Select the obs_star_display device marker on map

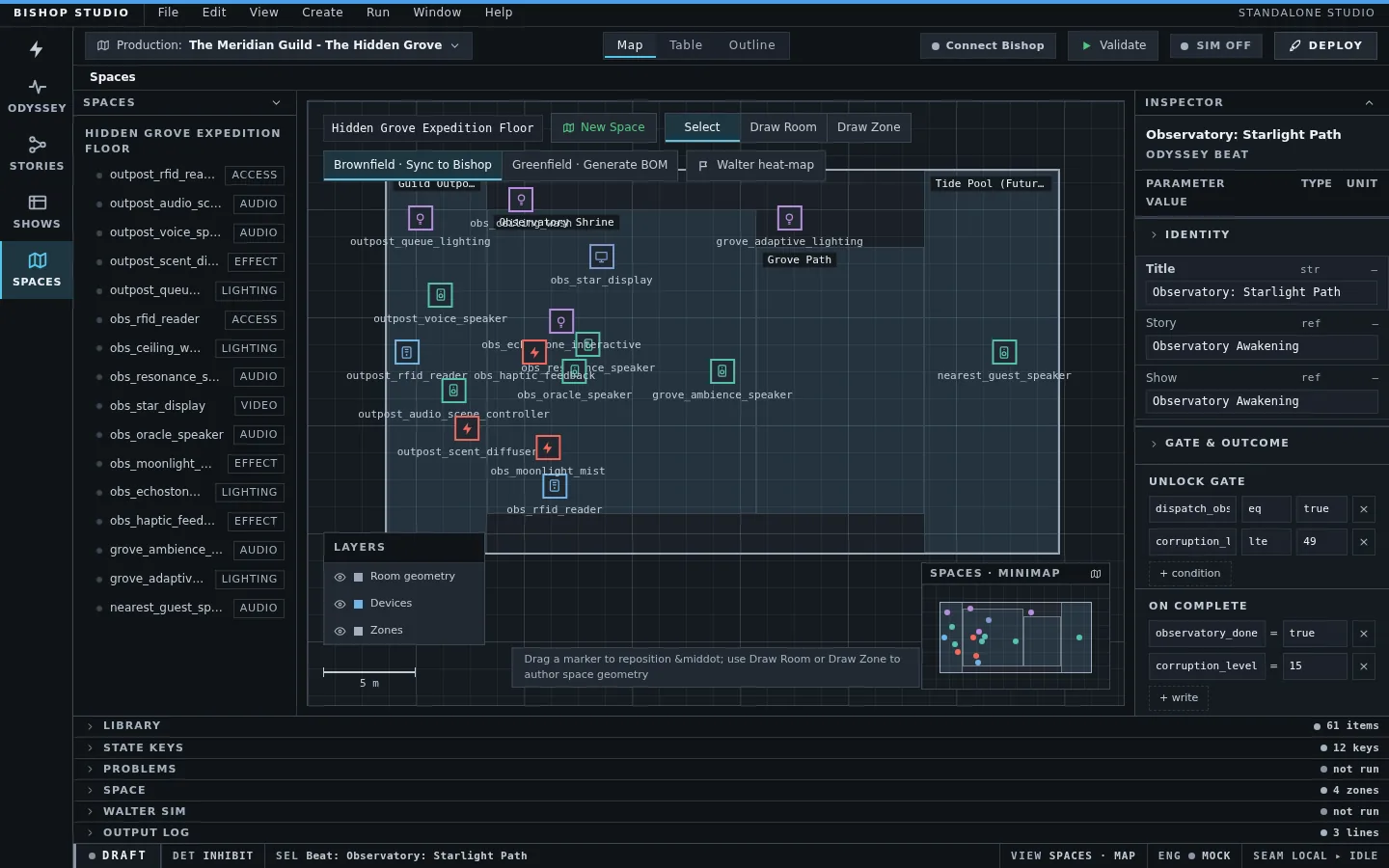tap(602, 257)
